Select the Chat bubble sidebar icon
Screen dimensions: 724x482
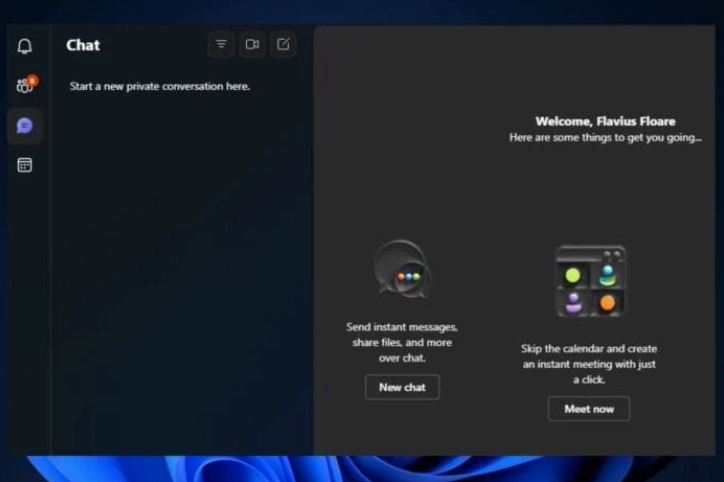click(x=25, y=126)
